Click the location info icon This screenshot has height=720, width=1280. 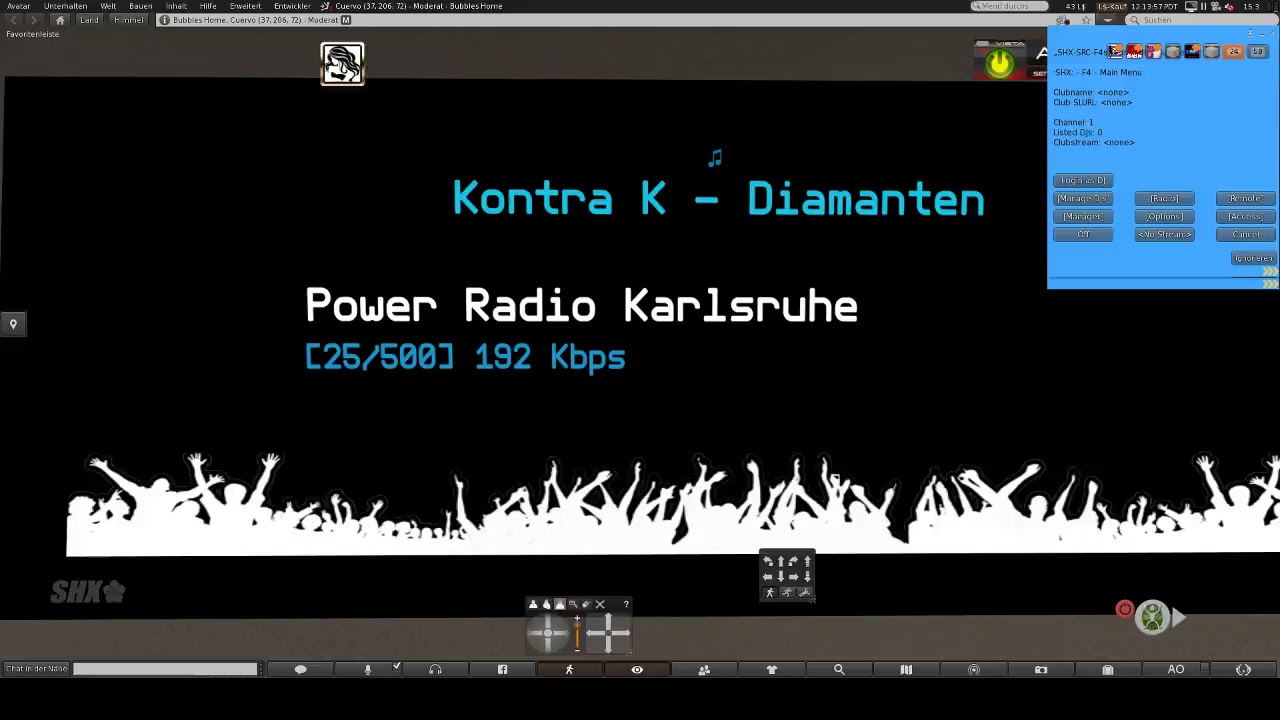pos(164,20)
